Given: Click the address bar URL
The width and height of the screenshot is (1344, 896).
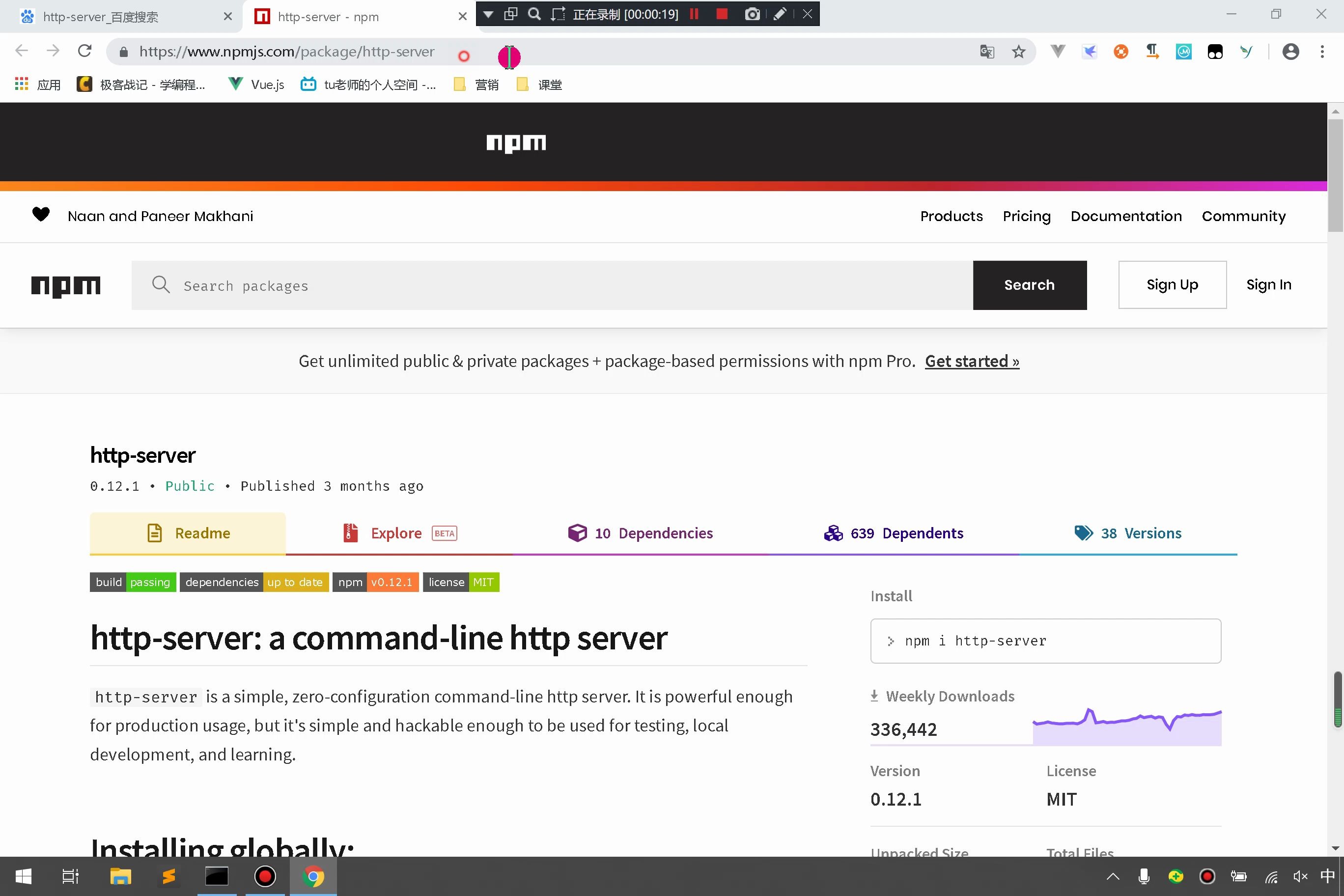Looking at the screenshot, I should (x=286, y=52).
